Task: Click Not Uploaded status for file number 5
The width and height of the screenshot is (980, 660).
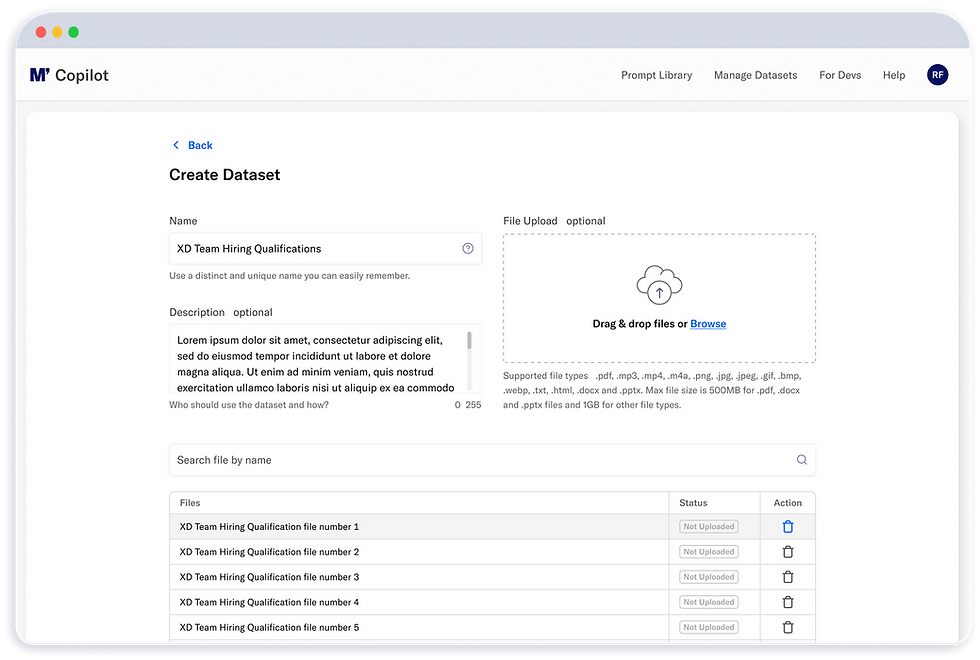Action: click(x=709, y=627)
